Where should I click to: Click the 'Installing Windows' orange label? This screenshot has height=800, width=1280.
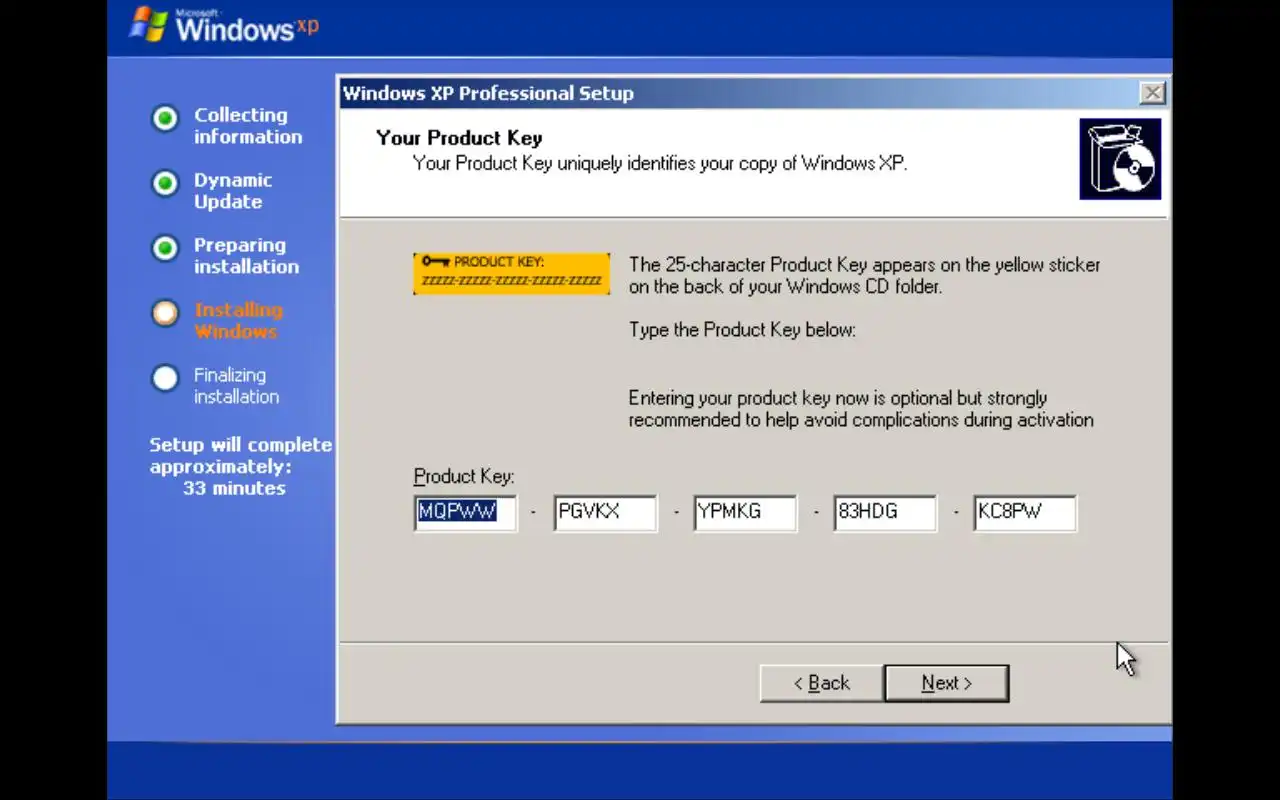238,320
